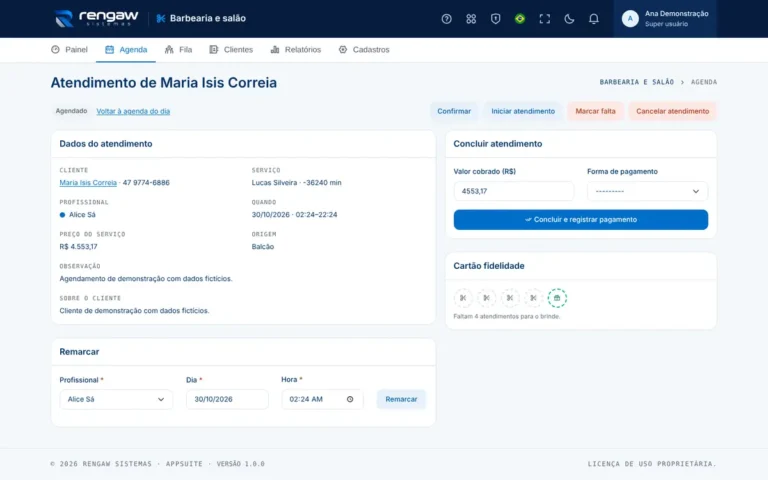Viewport: 768px width, 480px height.
Task: Open the Painel tab
Action: coord(69,49)
